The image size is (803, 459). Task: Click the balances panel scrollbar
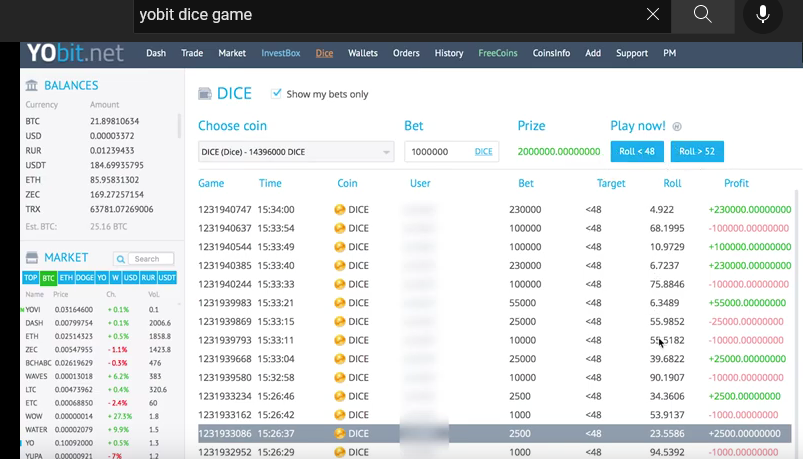(179, 126)
